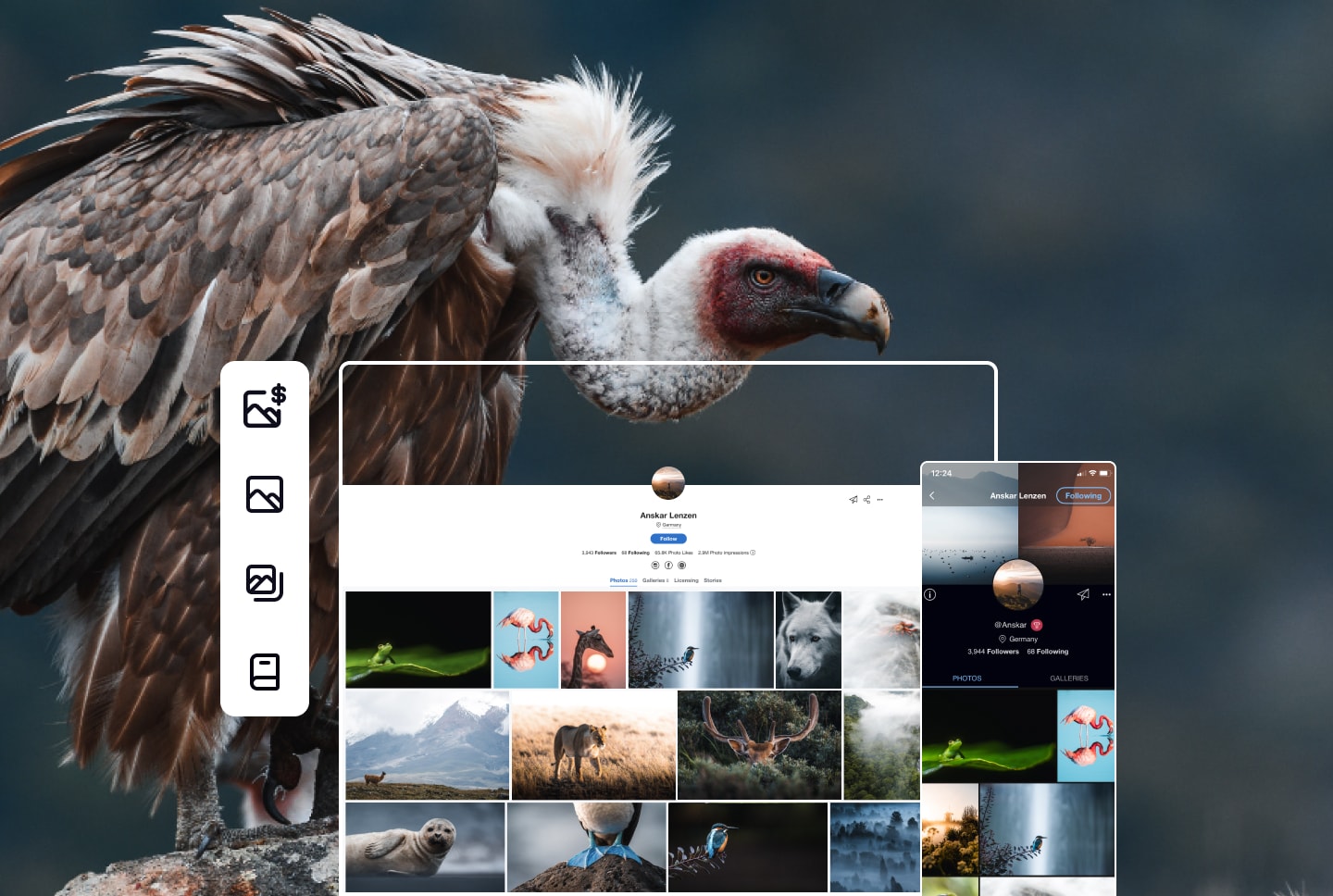
Task: Open the Licensing tab
Action: (x=686, y=580)
